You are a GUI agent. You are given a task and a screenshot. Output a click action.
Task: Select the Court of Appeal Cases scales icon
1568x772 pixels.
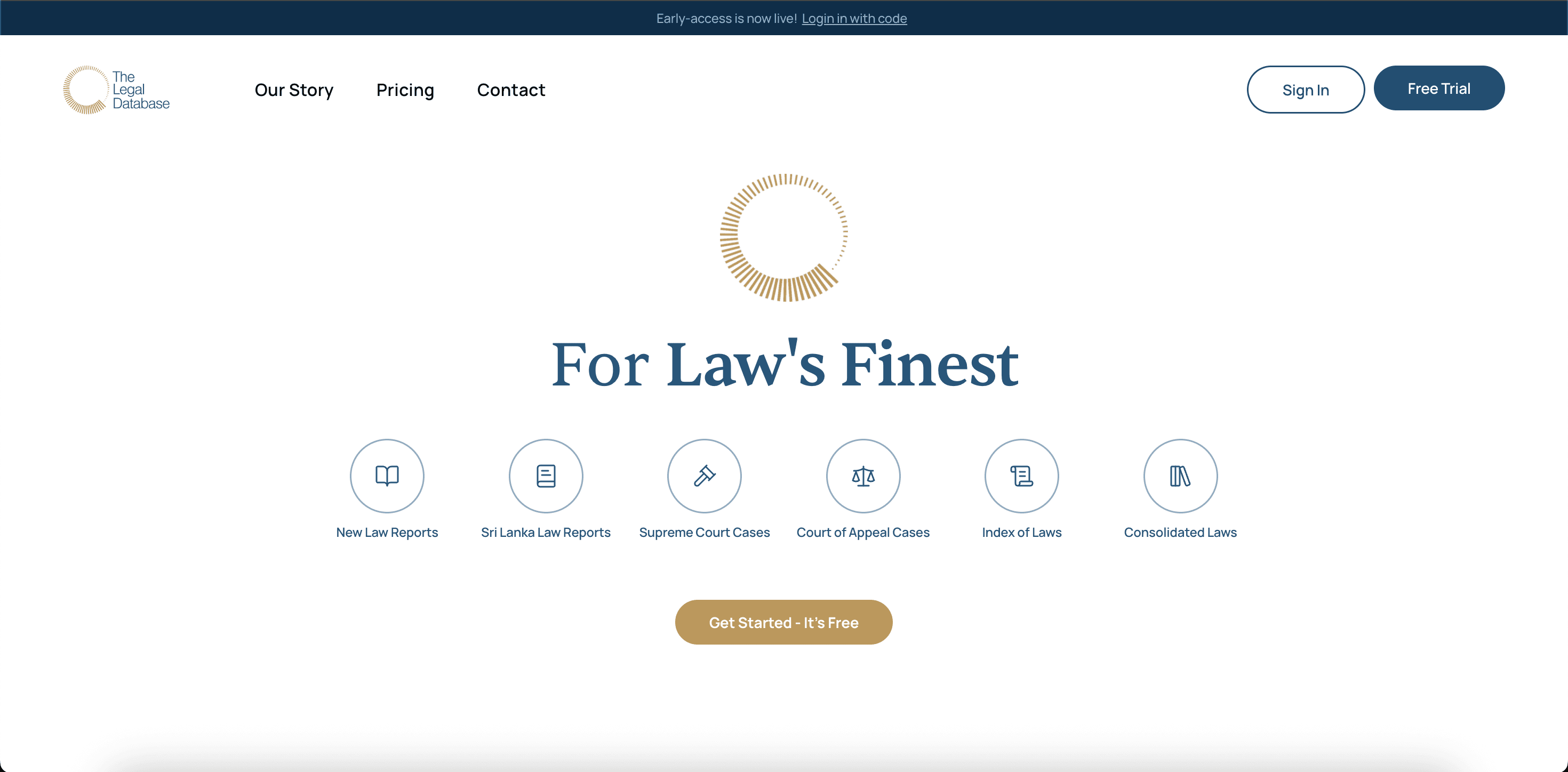click(x=863, y=476)
